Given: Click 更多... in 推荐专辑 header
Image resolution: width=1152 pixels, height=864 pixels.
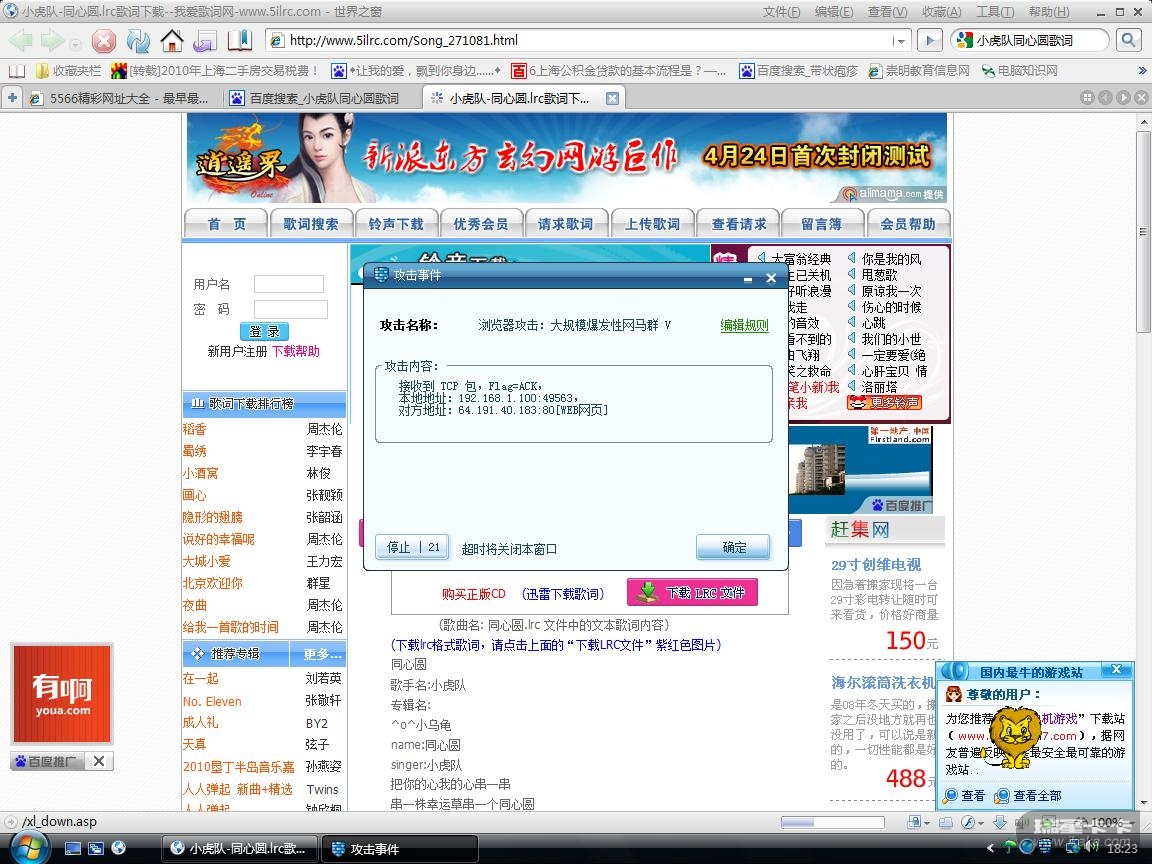Looking at the screenshot, I should click(323, 654).
